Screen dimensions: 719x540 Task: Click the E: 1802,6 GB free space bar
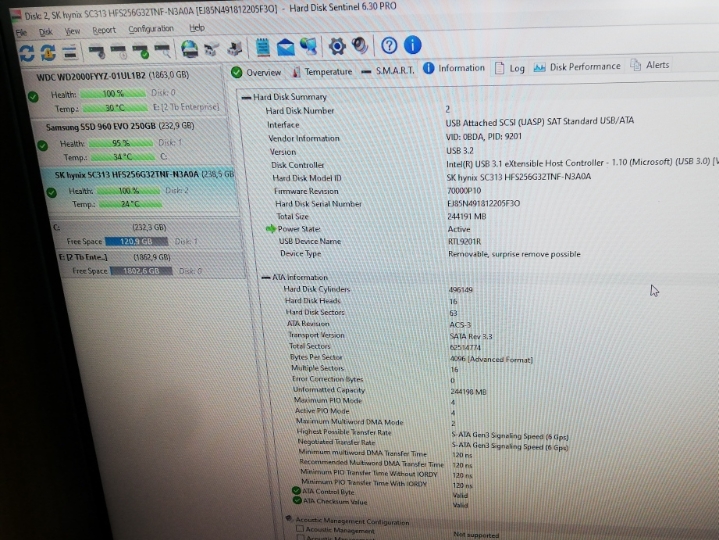(141, 271)
